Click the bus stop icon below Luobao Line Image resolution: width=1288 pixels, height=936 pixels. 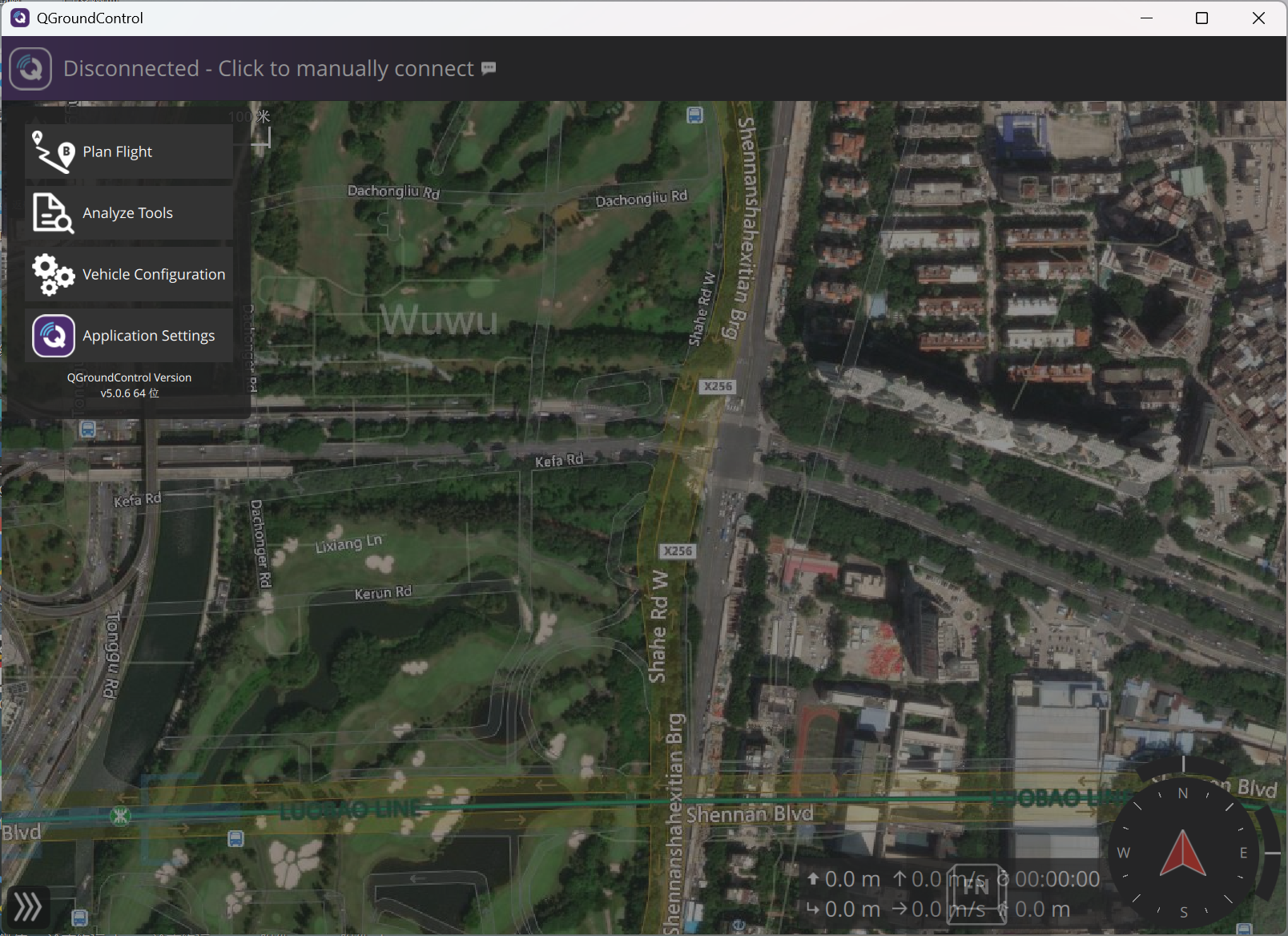tap(235, 839)
